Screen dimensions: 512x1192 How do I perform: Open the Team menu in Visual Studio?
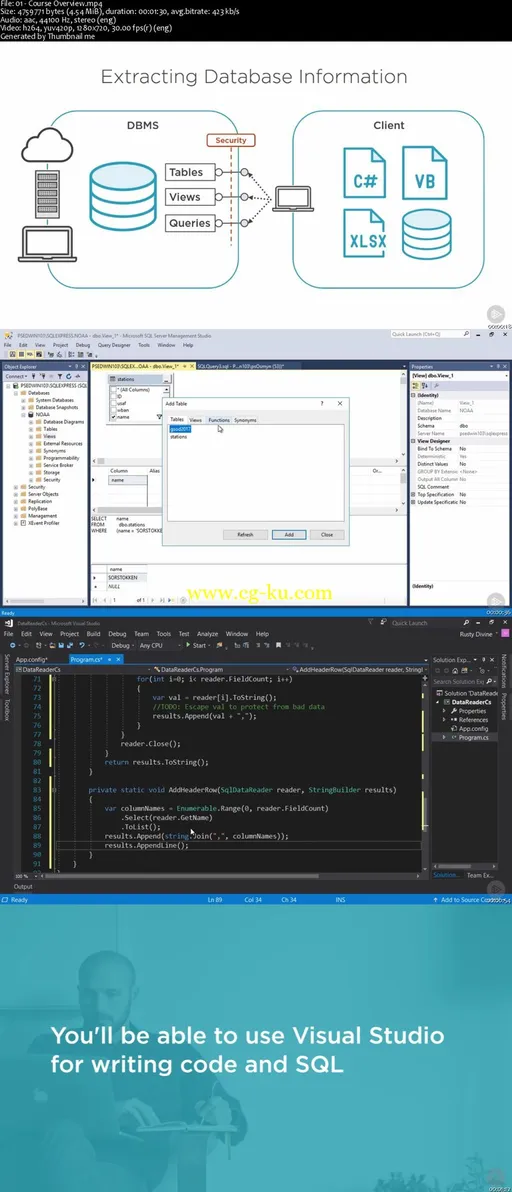click(x=141, y=633)
